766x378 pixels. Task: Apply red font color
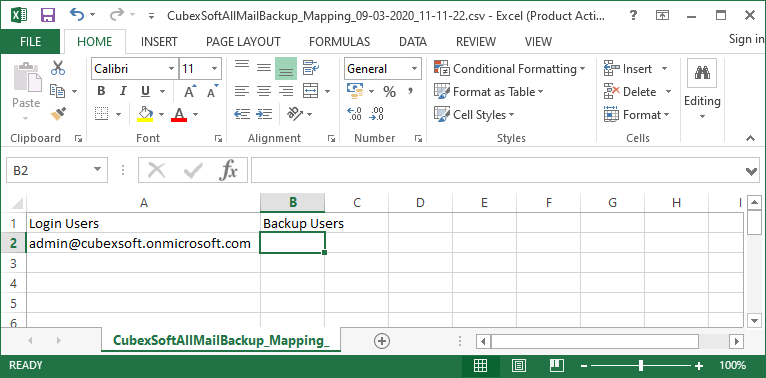click(x=179, y=114)
